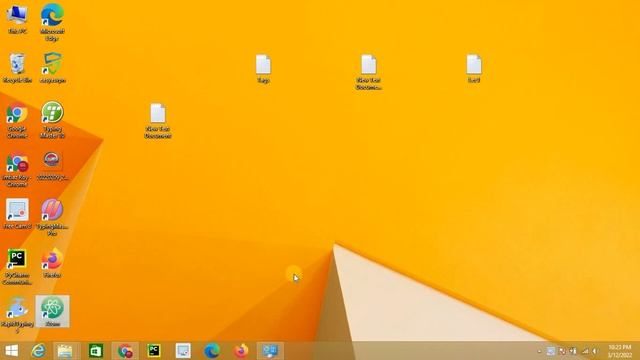Launch Microsoft Edge from the taskbar
The width and height of the screenshot is (640, 360).
coord(212,351)
